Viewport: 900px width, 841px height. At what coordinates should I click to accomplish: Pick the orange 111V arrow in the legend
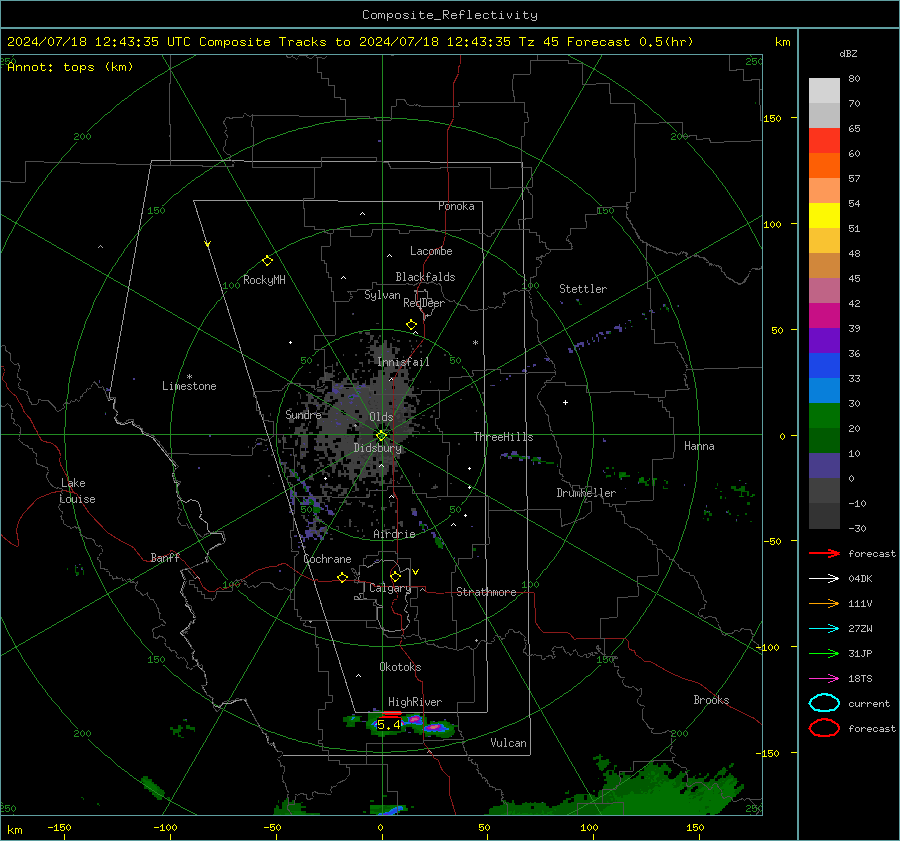824,603
